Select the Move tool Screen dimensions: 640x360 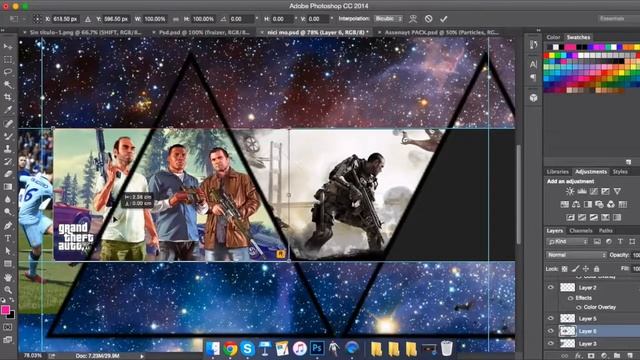coord(8,47)
